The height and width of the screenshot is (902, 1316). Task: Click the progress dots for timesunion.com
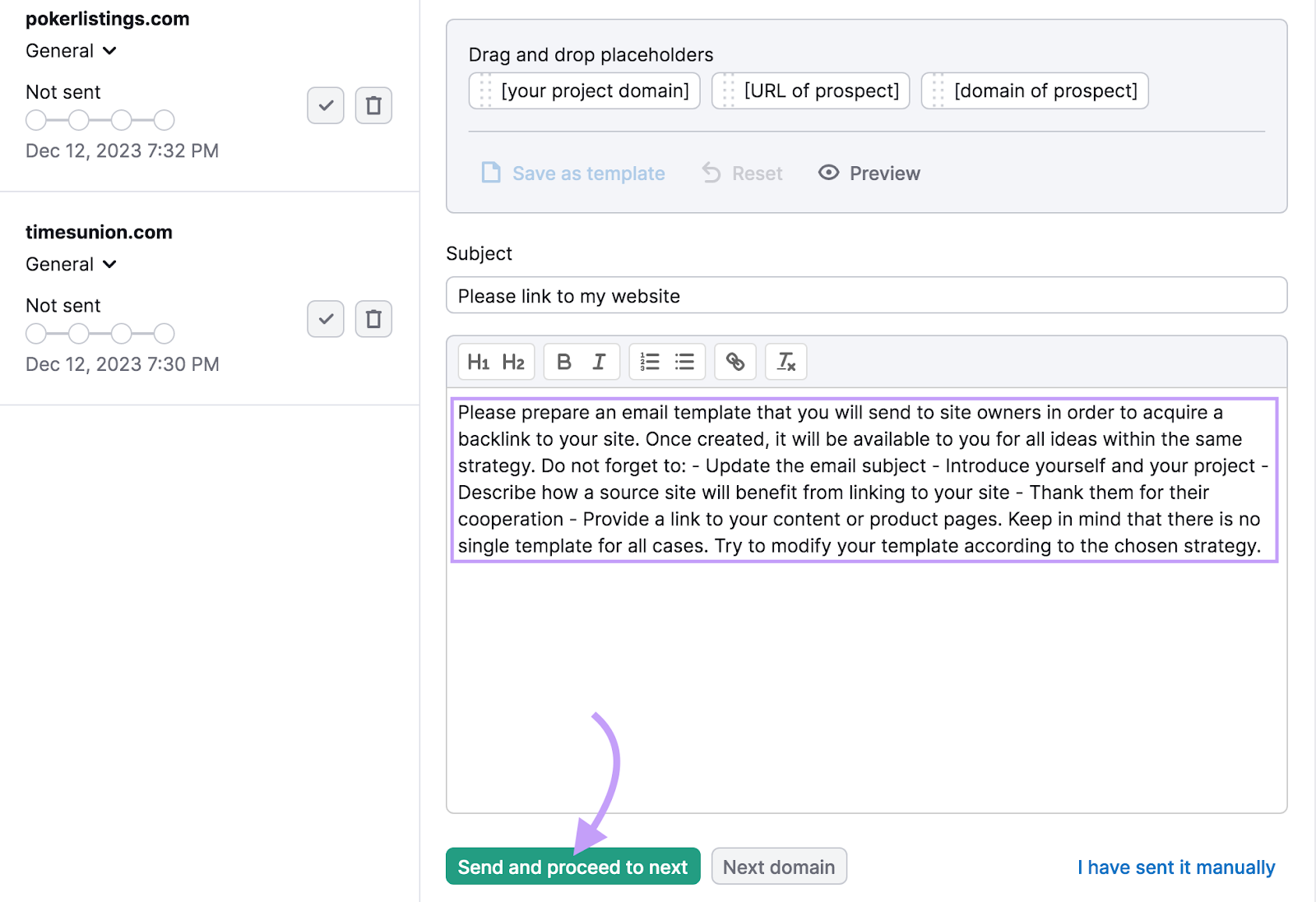coord(99,333)
